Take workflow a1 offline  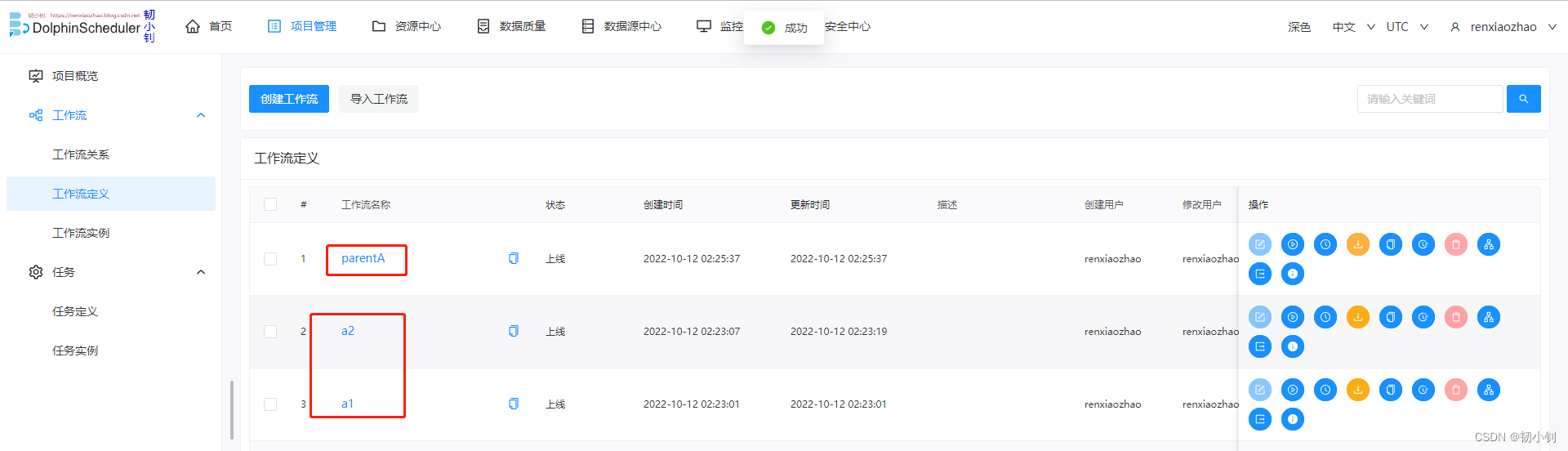point(1358,390)
